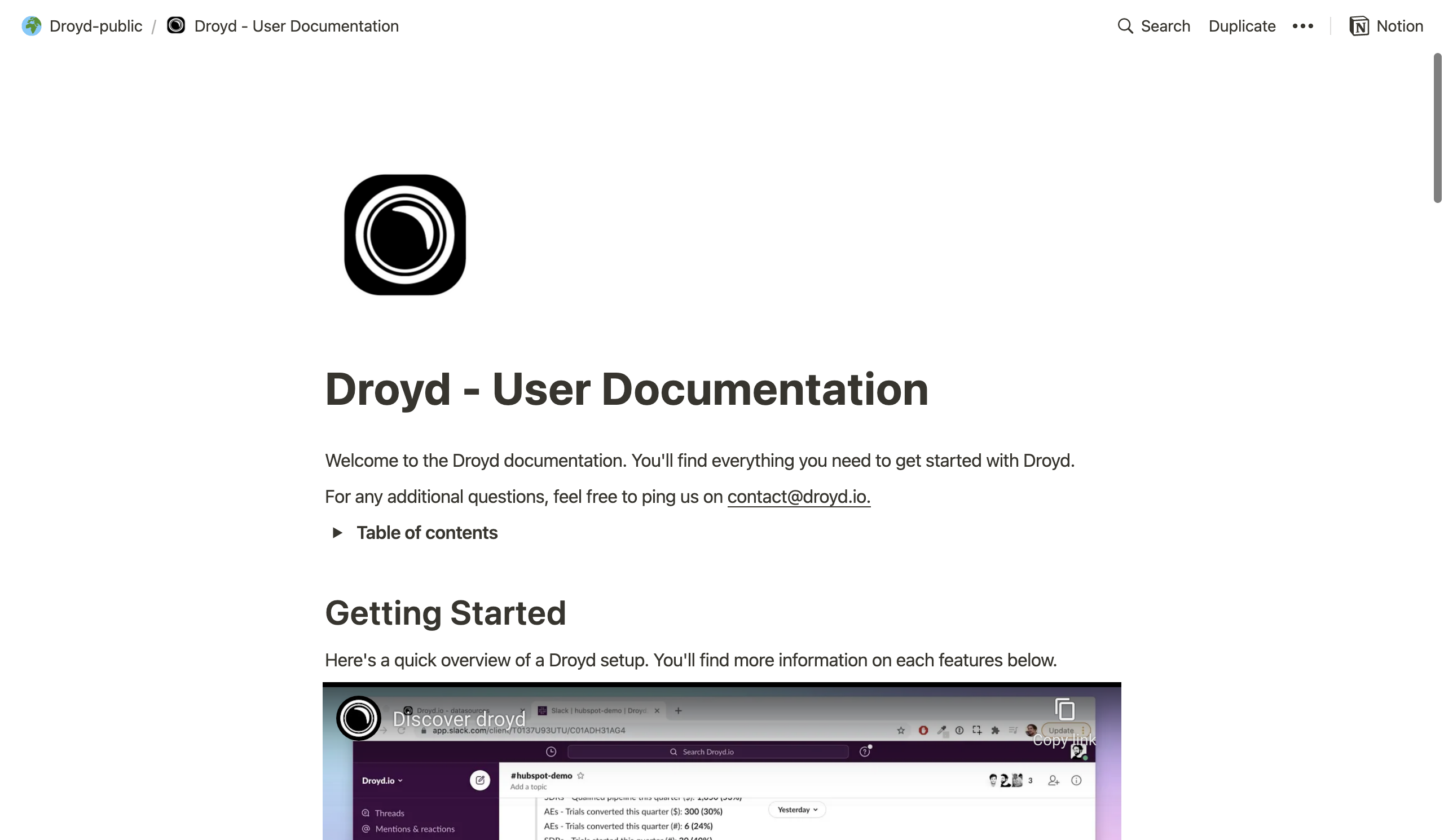
Task: Click the magnifying glass search icon
Action: point(1125,26)
